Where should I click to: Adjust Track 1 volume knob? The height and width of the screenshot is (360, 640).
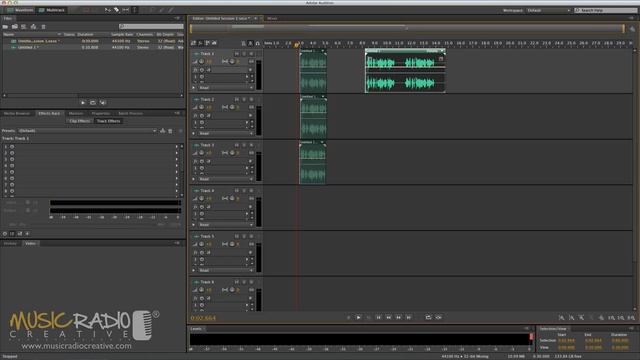tap(201, 62)
